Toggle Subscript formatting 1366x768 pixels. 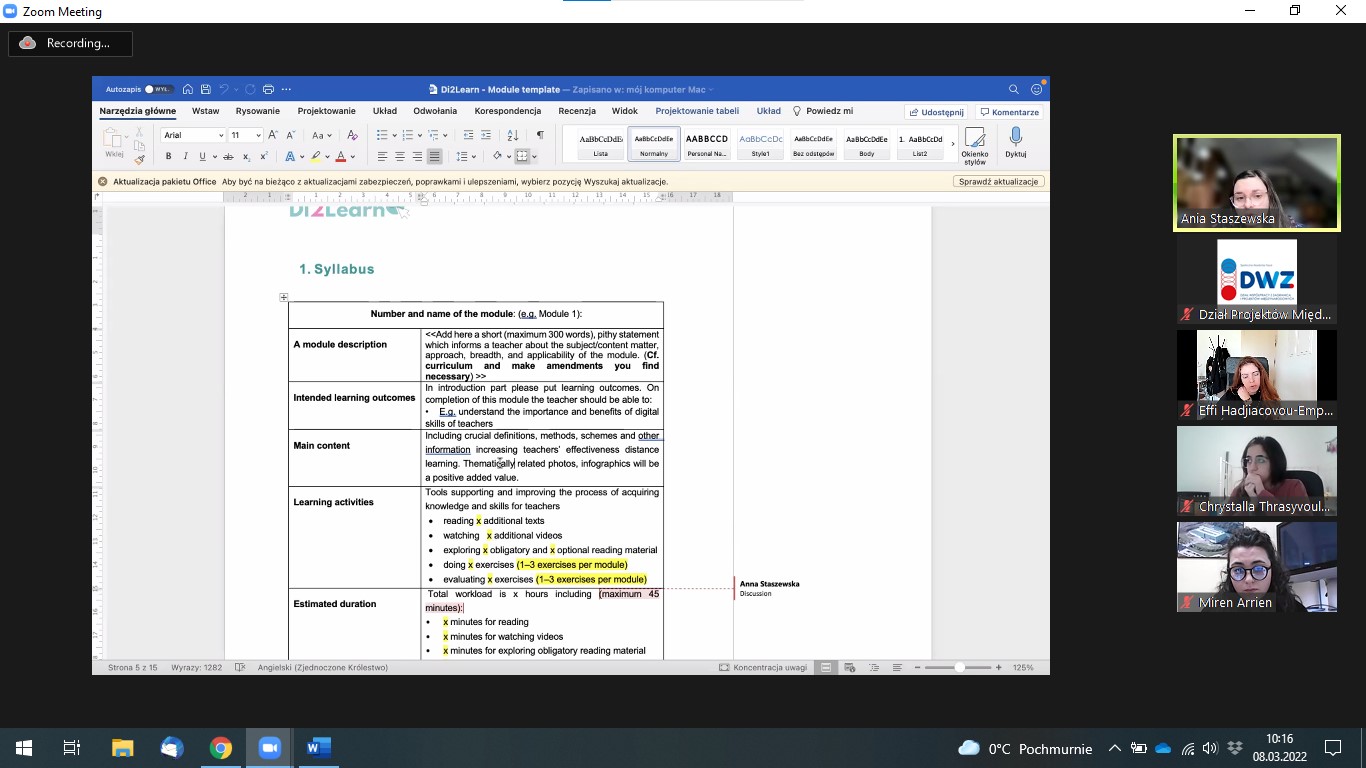(x=247, y=156)
